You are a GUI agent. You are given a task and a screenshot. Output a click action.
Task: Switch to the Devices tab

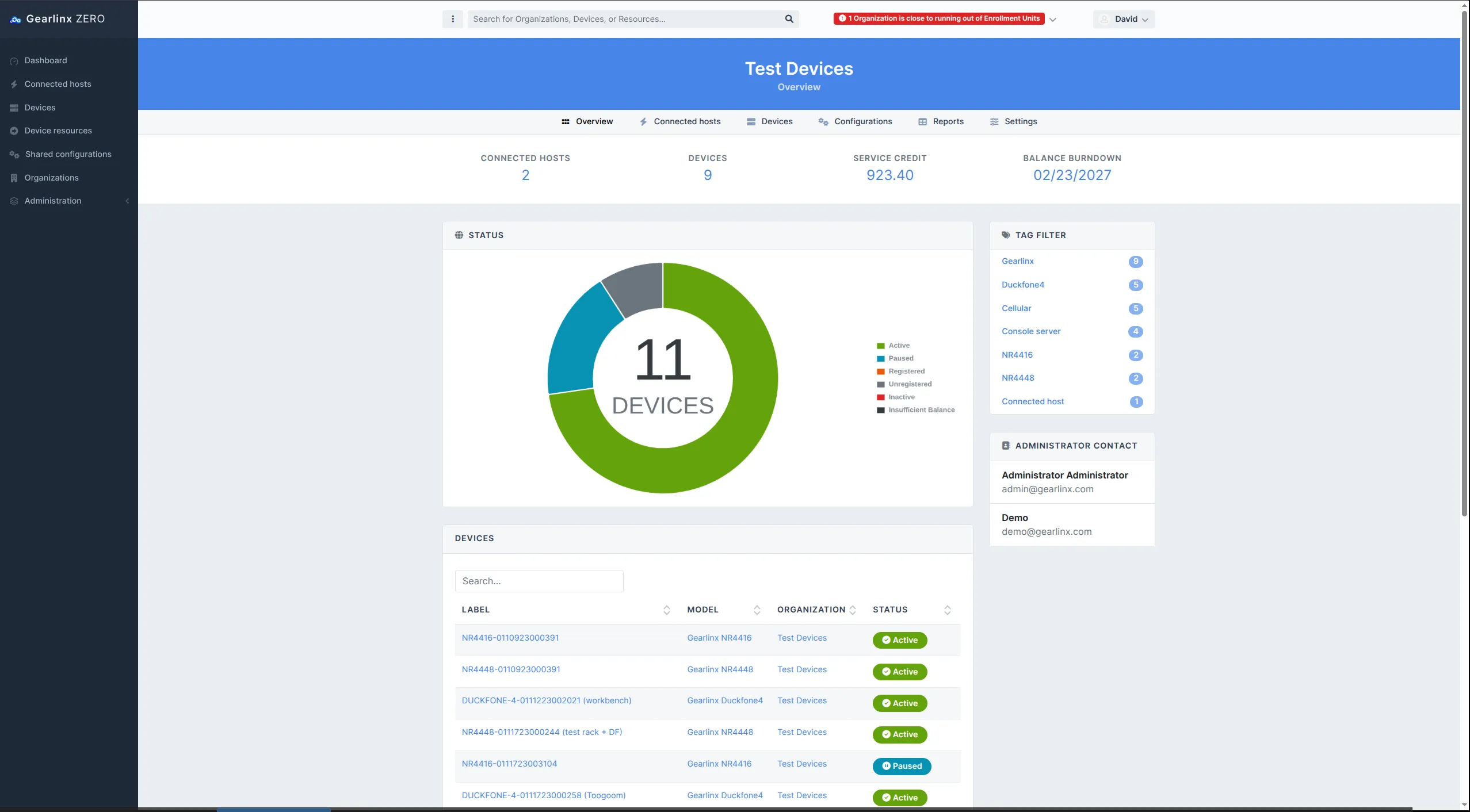point(770,121)
